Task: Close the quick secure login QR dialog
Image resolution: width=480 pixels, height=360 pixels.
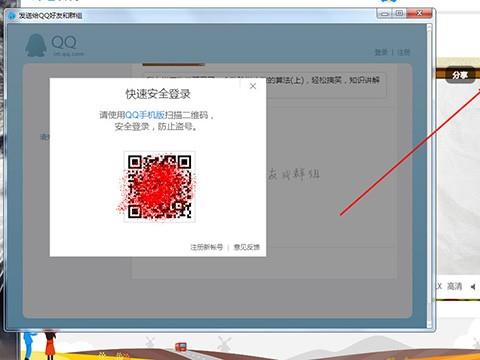Action: click(253, 86)
